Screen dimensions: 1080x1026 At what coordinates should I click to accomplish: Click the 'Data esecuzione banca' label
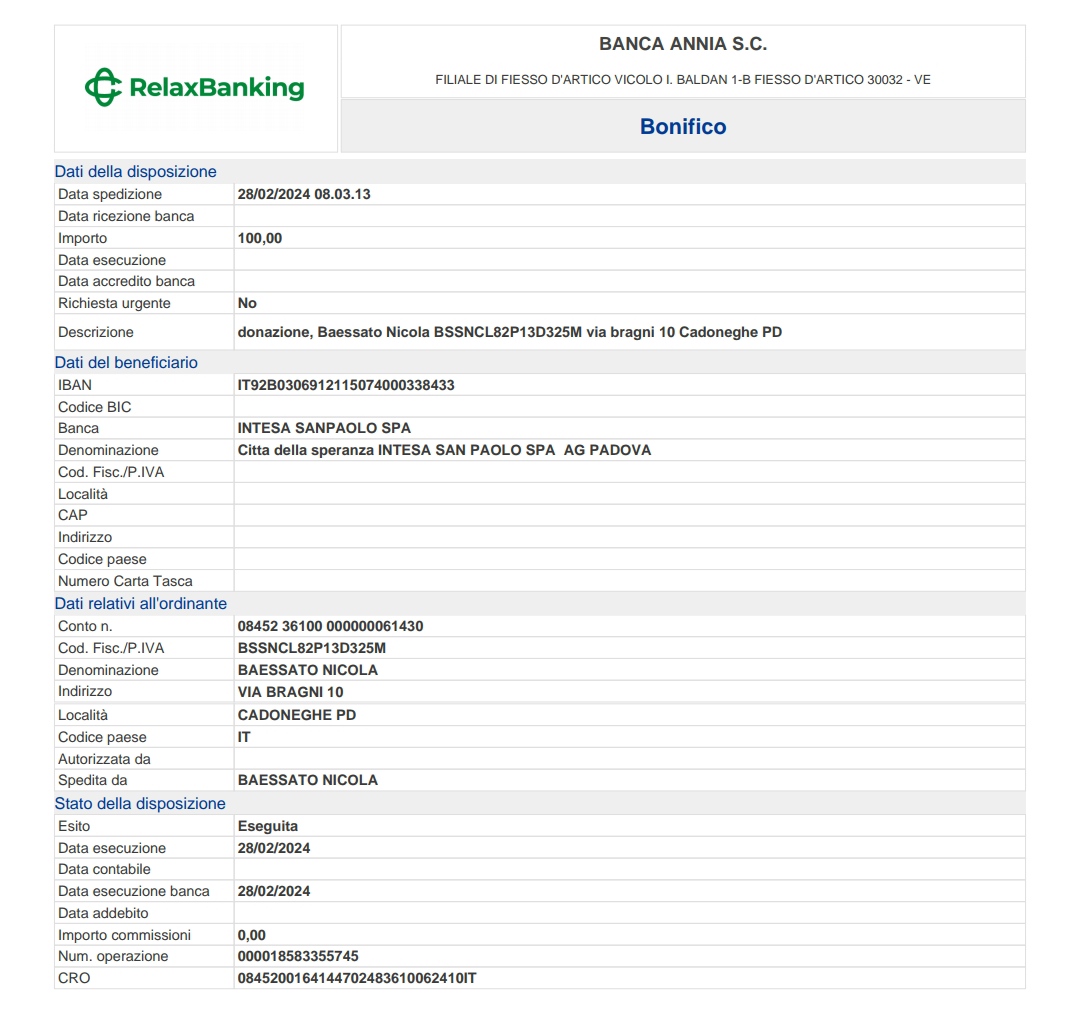(134, 891)
